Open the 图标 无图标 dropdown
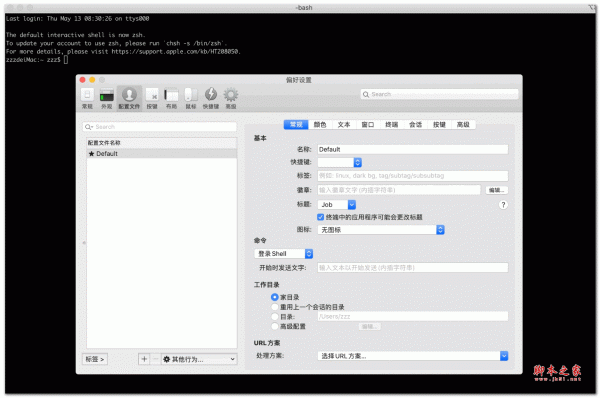The width and height of the screenshot is (600, 398). [x=381, y=230]
